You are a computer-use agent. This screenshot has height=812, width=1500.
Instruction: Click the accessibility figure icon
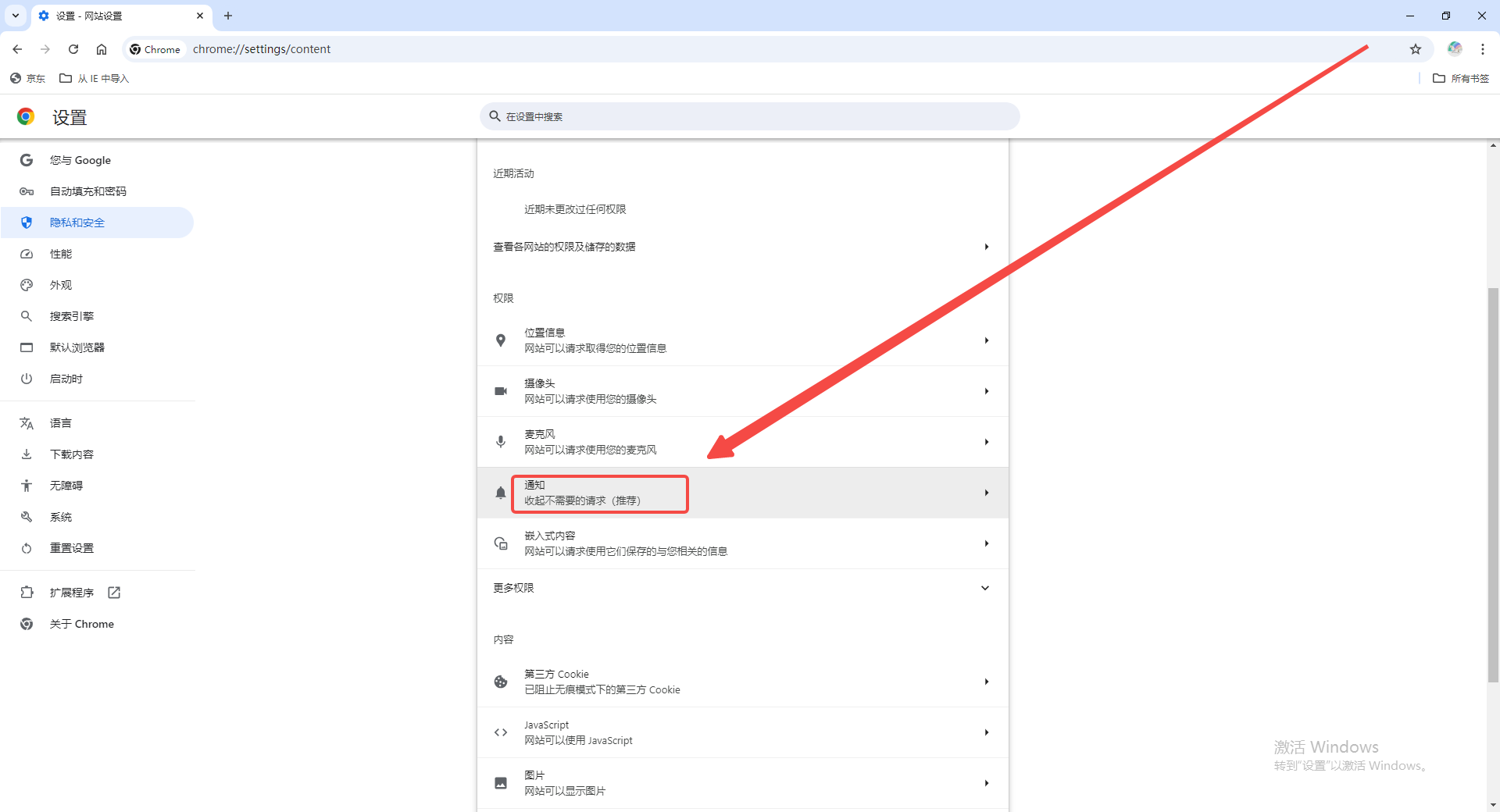click(27, 486)
